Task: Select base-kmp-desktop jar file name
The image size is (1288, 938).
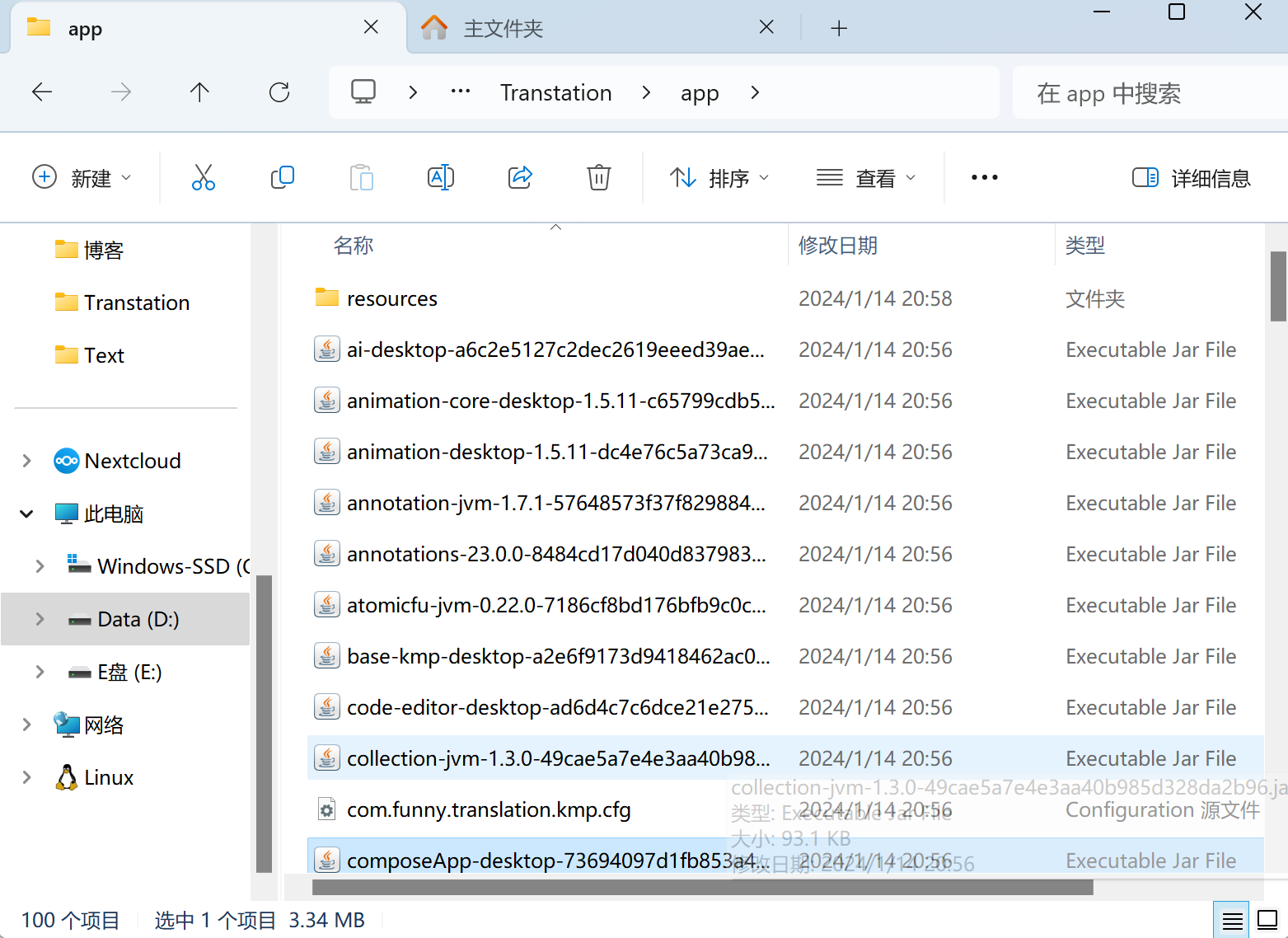Action: (559, 656)
